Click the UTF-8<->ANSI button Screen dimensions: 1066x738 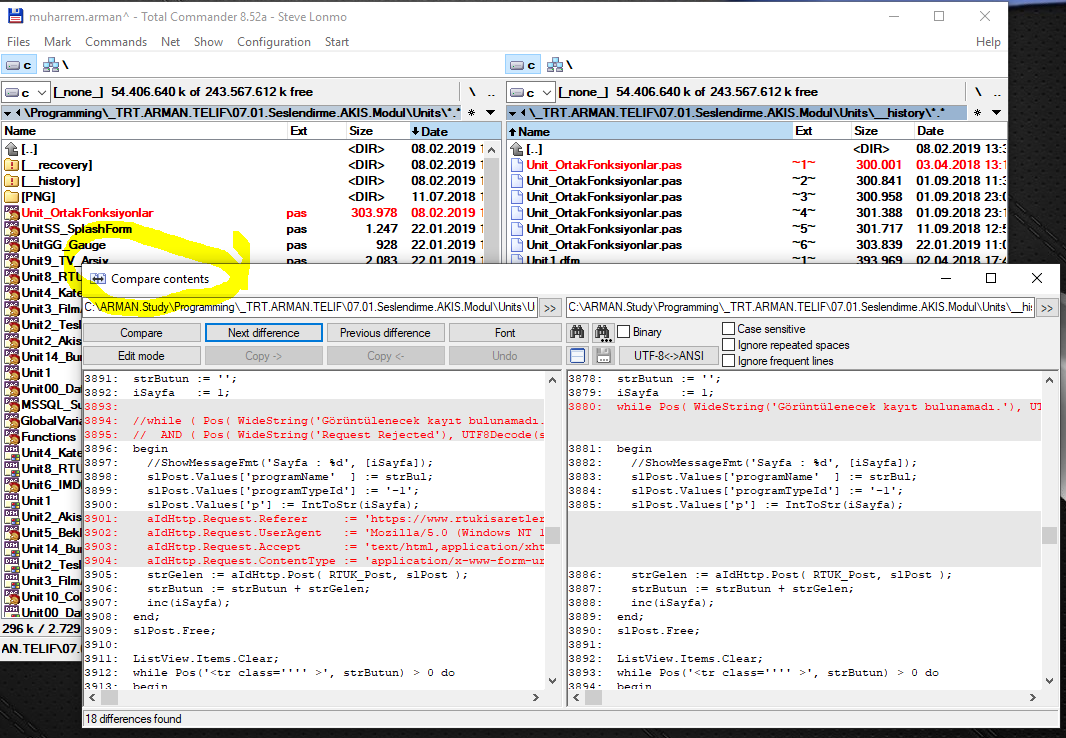[668, 355]
